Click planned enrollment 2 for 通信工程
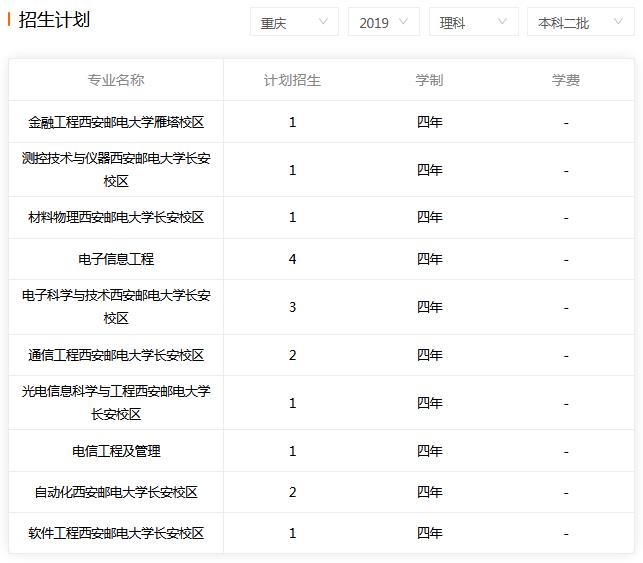 [292, 355]
